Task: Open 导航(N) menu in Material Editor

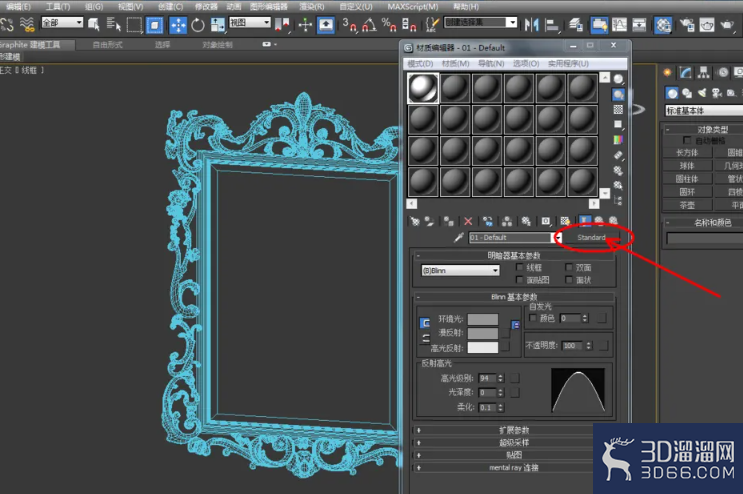Action: click(490, 63)
